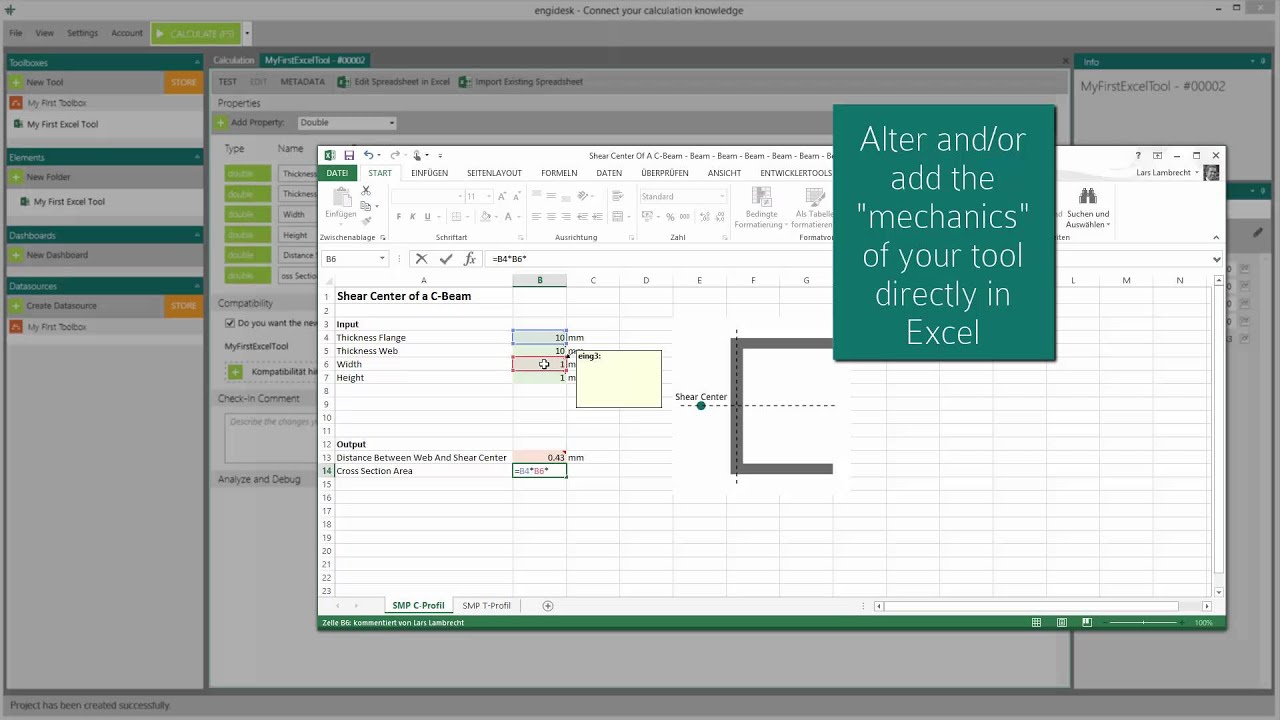Align cell text left

tap(536, 217)
